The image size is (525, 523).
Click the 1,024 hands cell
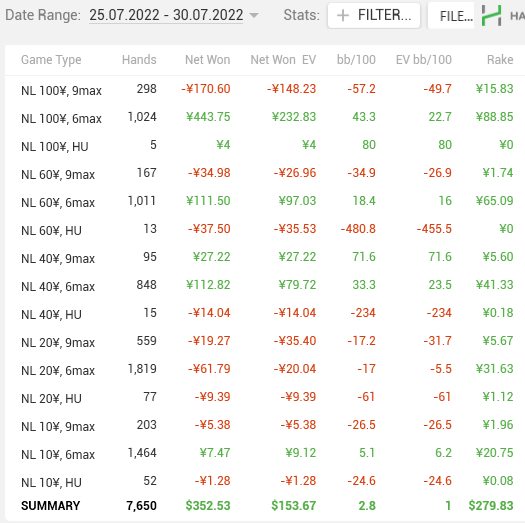click(142, 117)
